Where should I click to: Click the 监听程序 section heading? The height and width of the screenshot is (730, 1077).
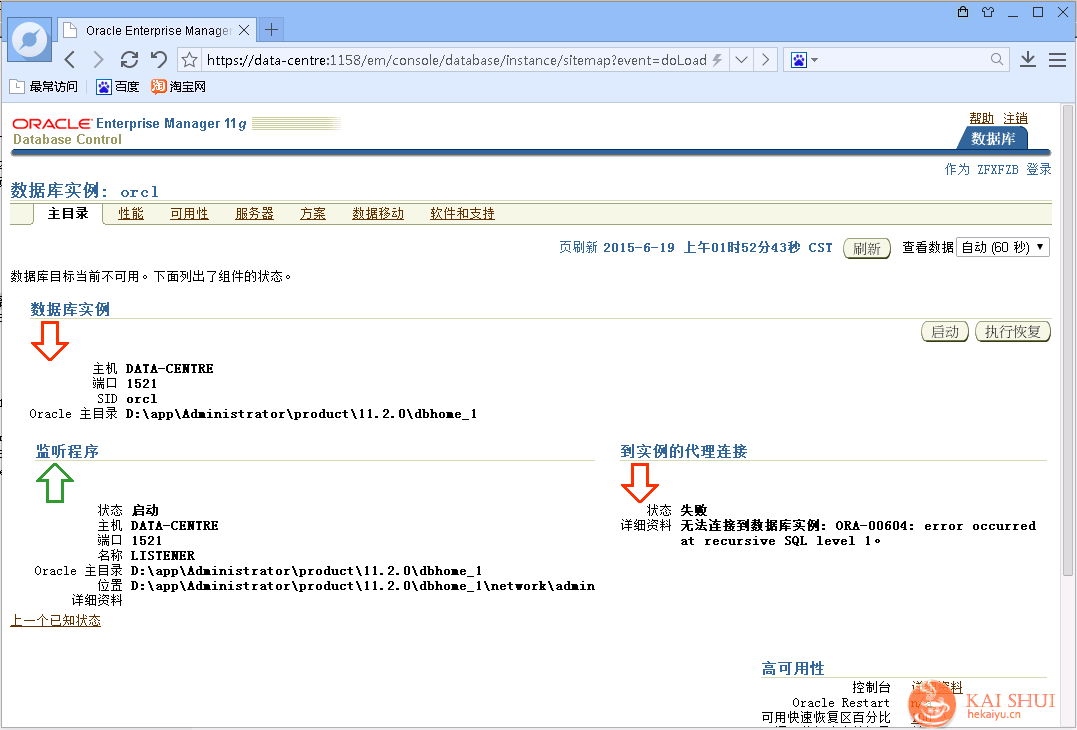tap(67, 451)
